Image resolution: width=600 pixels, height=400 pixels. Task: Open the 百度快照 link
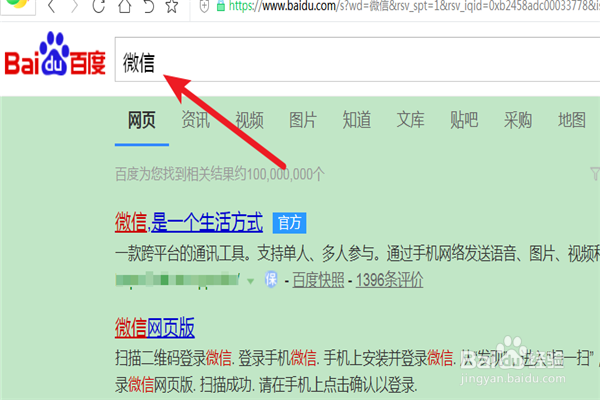[x=318, y=280]
